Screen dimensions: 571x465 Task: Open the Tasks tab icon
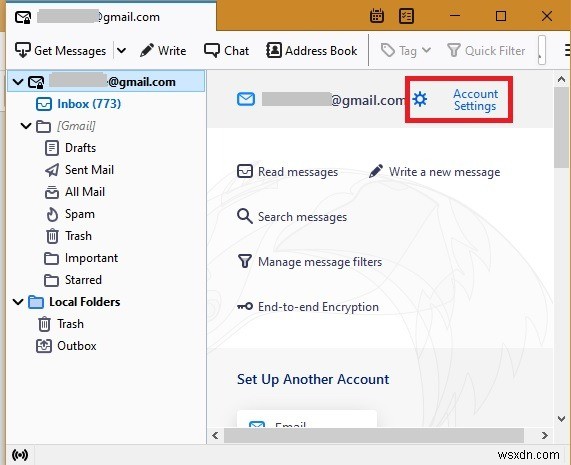click(x=406, y=16)
